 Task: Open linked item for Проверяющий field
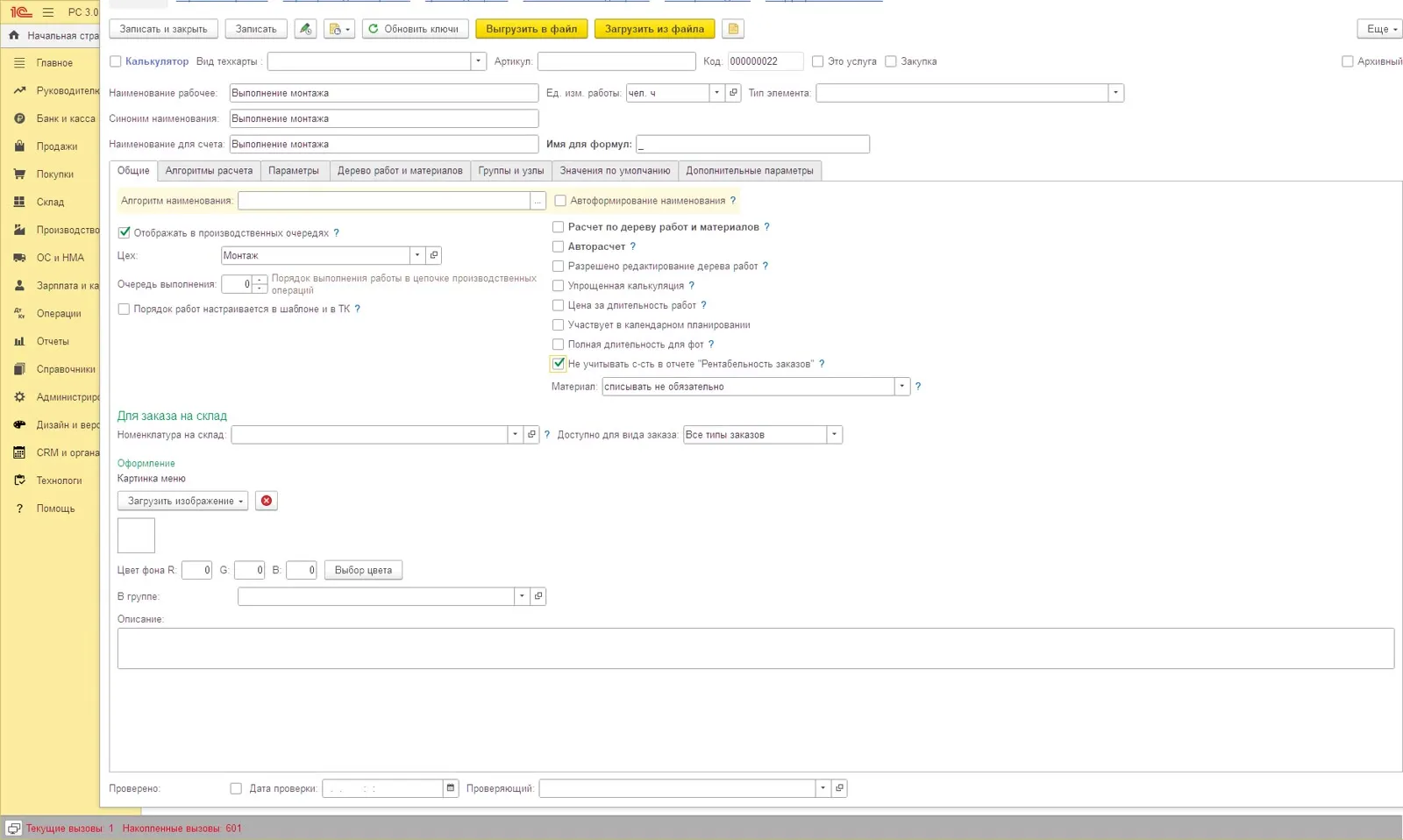[839, 788]
